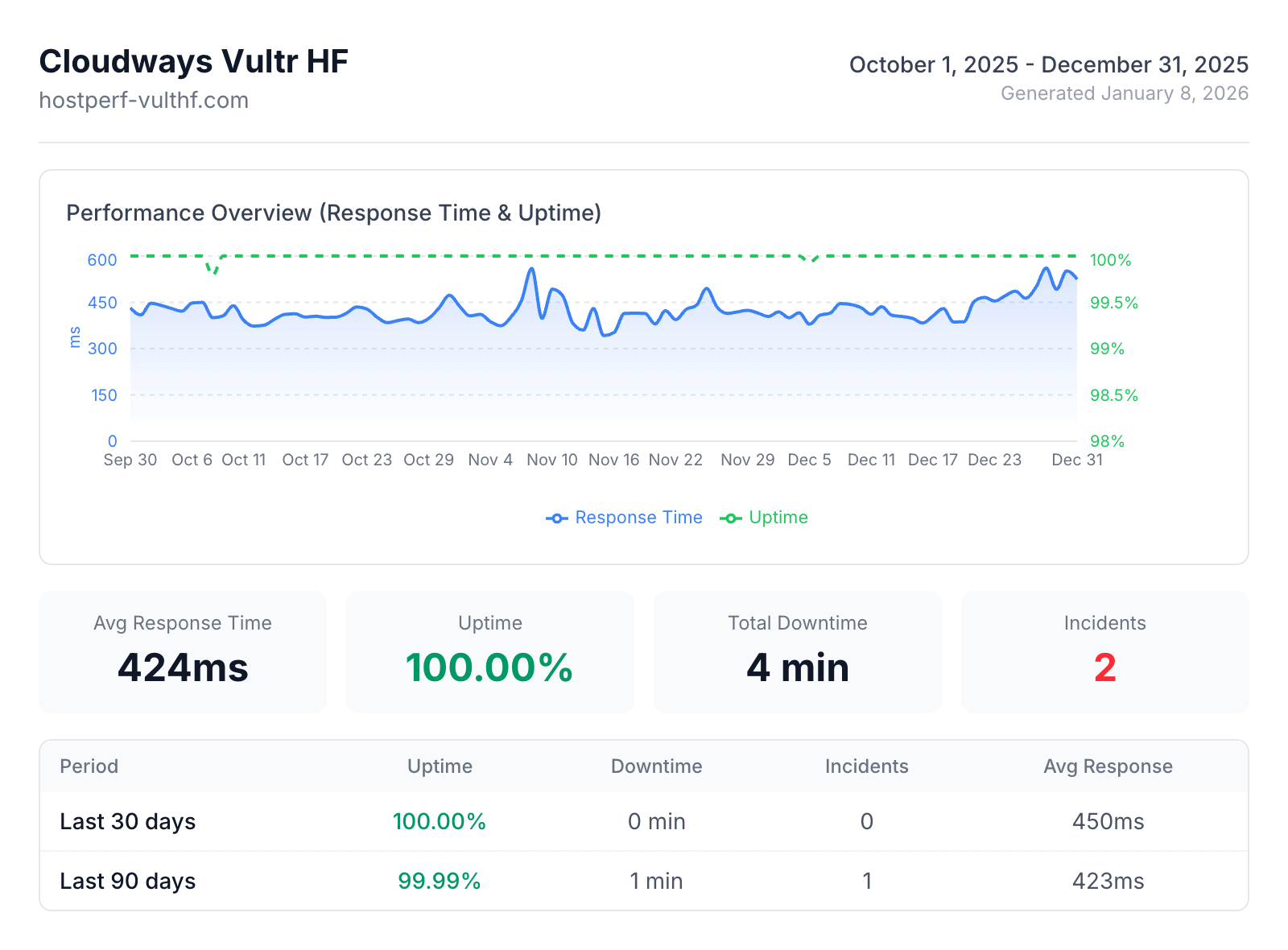1288x950 pixels.
Task: Click the Downtime column header
Action: point(657,766)
